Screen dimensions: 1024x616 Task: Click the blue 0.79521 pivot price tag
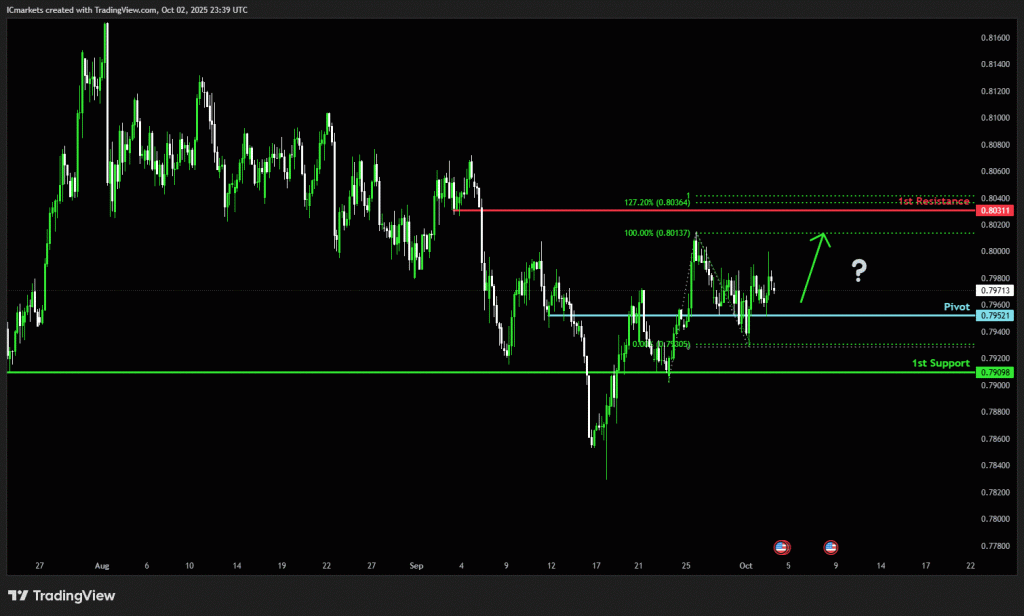tap(996, 315)
